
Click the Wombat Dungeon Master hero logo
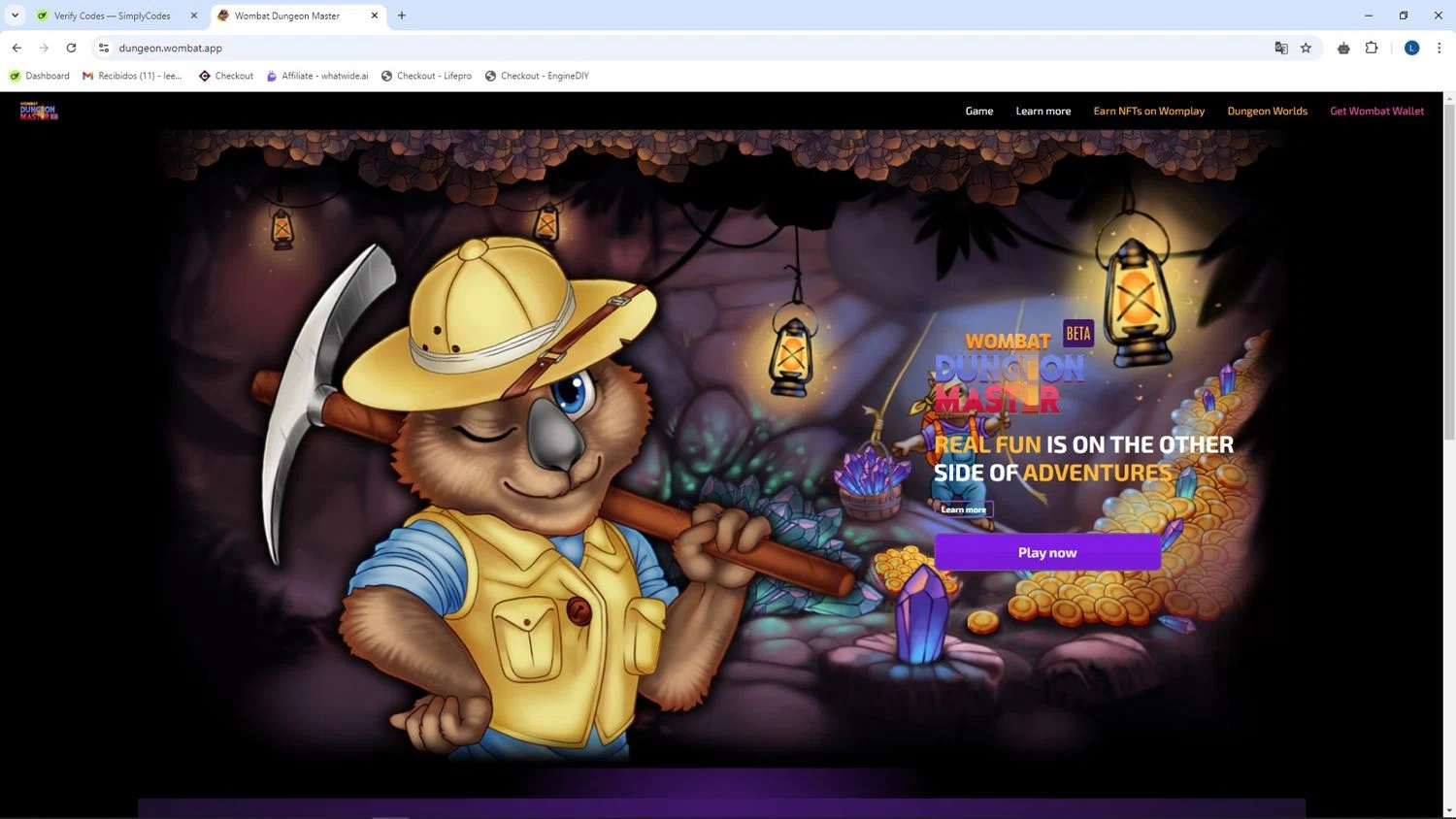pos(1009,374)
